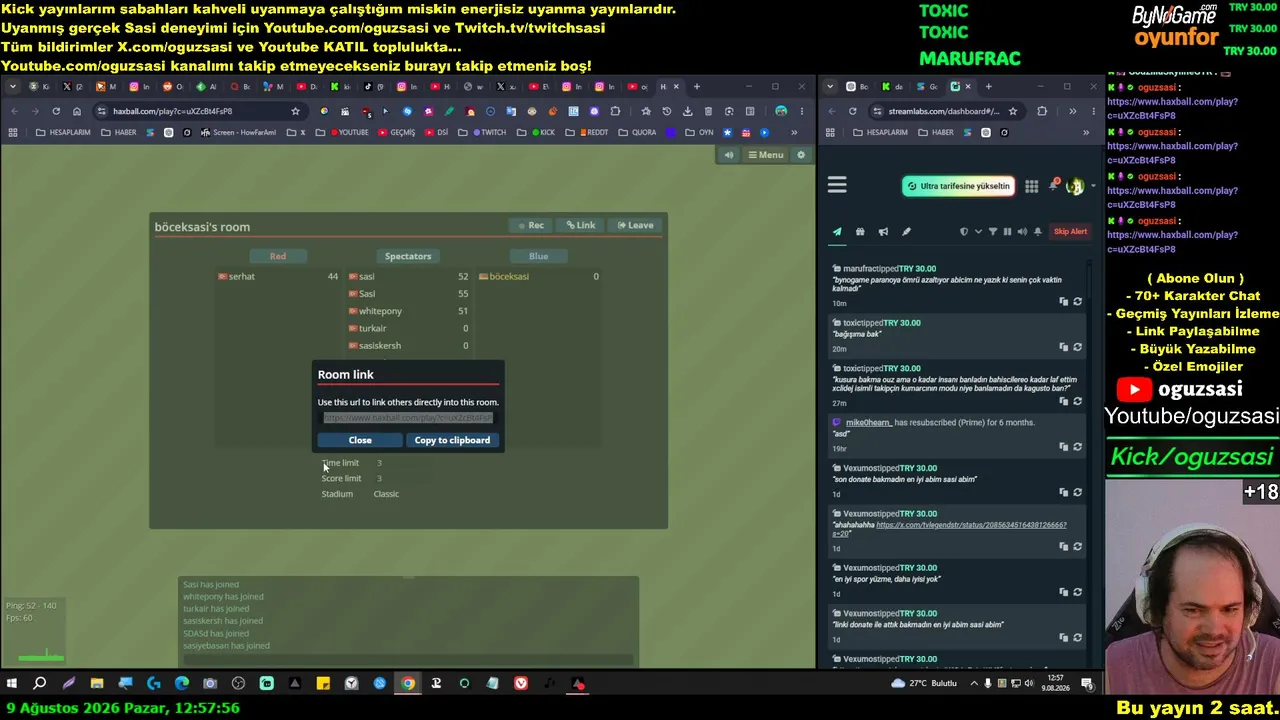This screenshot has height=720, width=1280.
Task: Mute HaxBall game sound with speaker icon
Action: [728, 155]
